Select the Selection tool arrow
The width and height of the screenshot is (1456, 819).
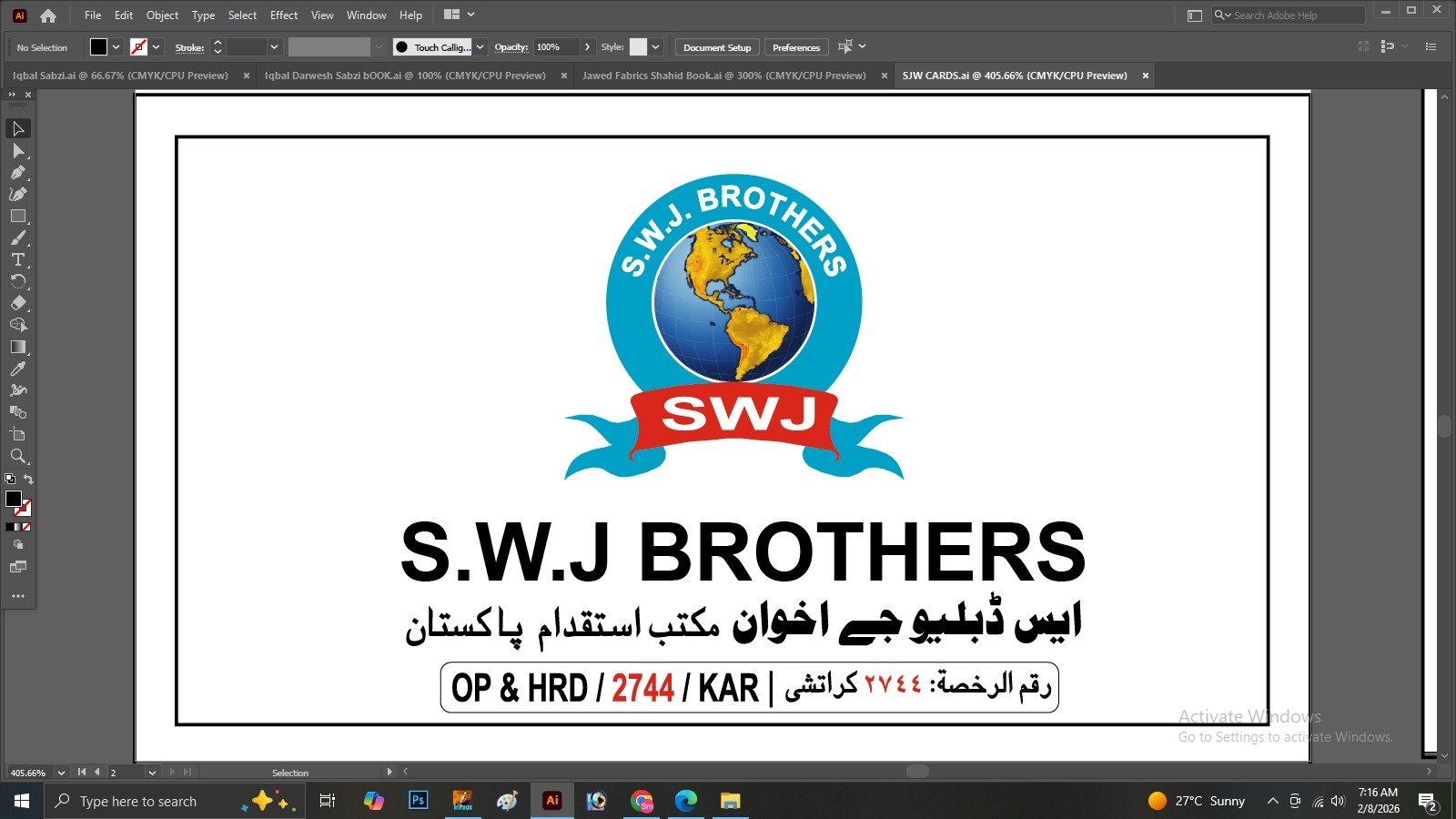click(18, 128)
